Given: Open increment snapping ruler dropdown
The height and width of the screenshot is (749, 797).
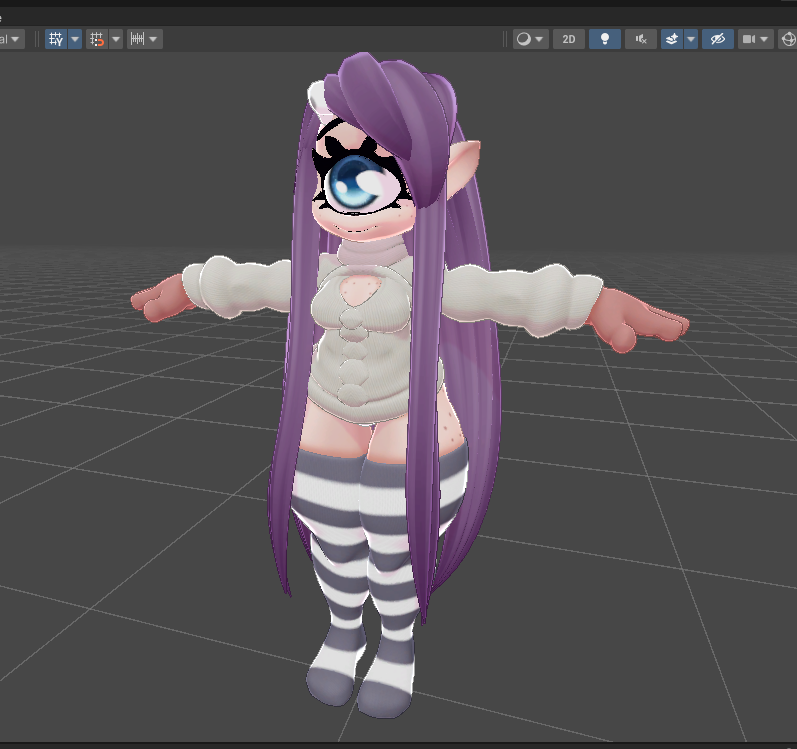Looking at the screenshot, I should point(144,39).
